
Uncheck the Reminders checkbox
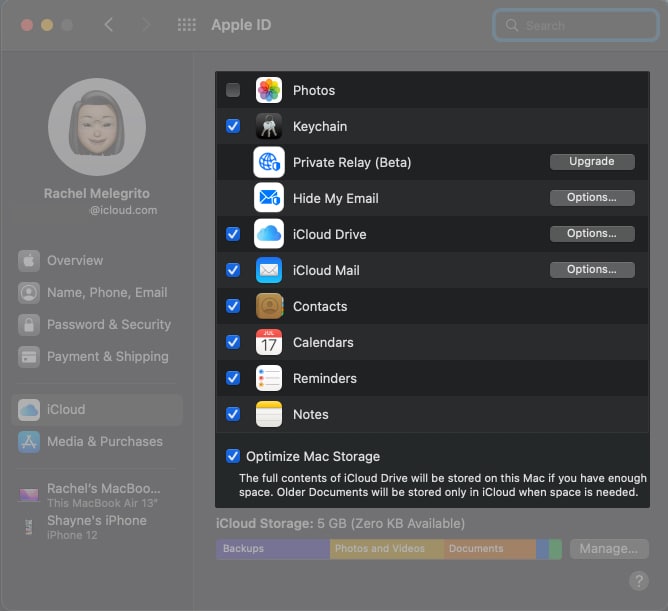tap(233, 378)
